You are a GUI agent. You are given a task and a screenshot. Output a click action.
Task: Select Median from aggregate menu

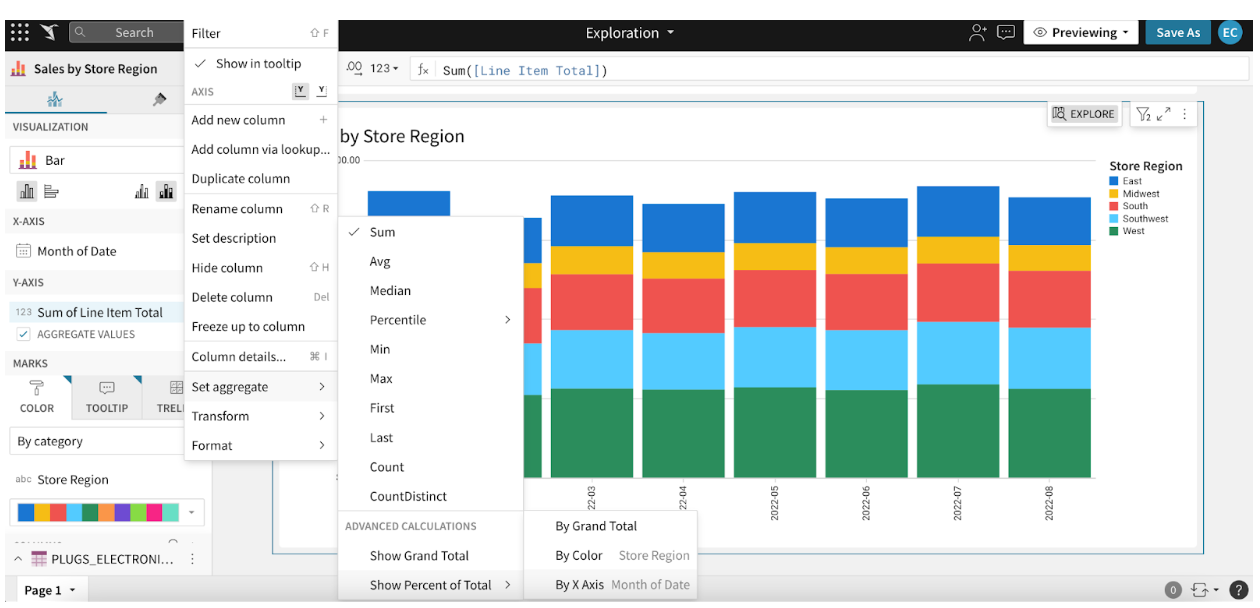pyautogui.click(x=390, y=291)
